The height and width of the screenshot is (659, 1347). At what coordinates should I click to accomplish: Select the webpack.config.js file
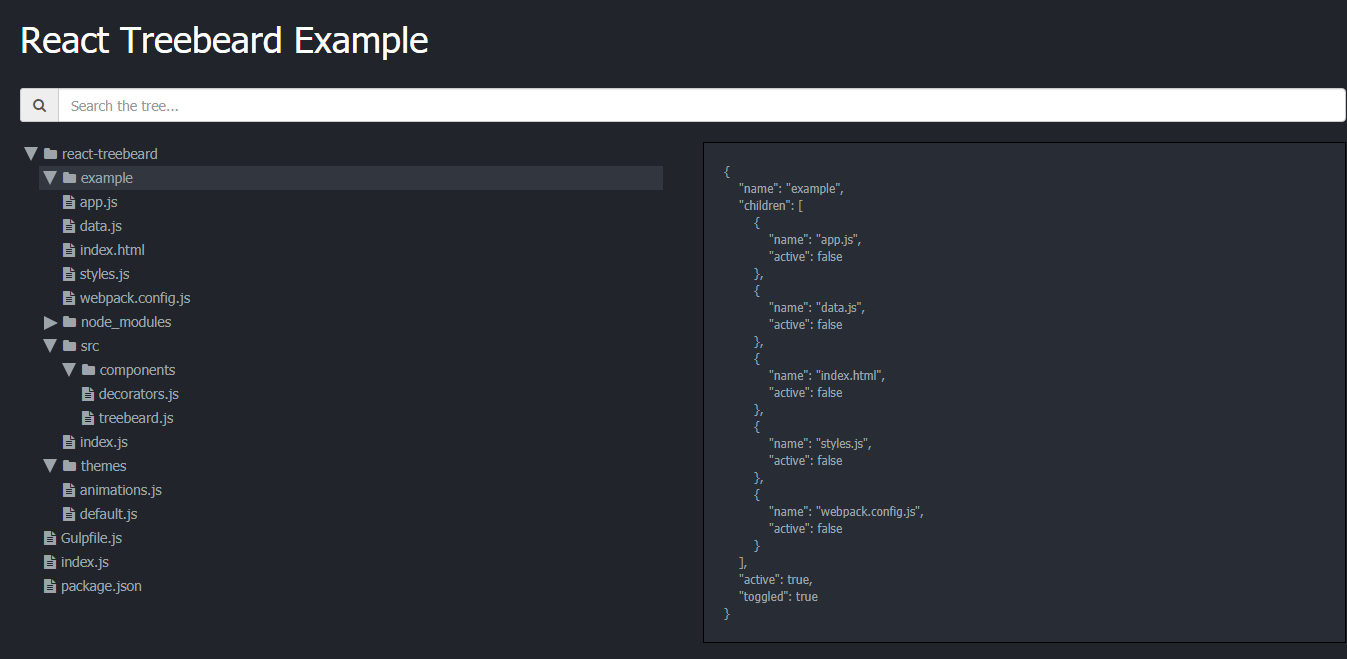pos(135,297)
